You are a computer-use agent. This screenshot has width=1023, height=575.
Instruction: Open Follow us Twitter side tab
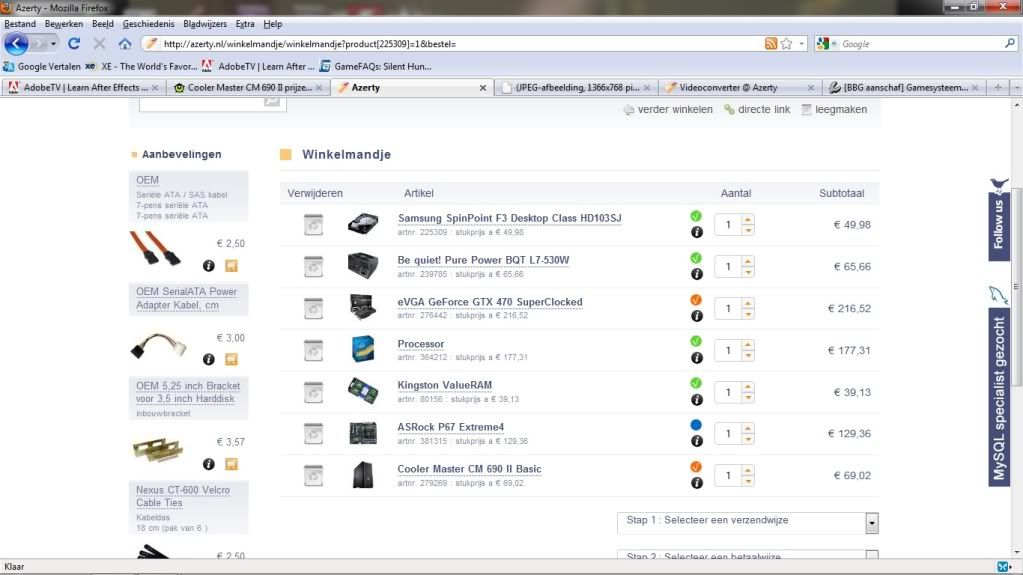coord(999,219)
